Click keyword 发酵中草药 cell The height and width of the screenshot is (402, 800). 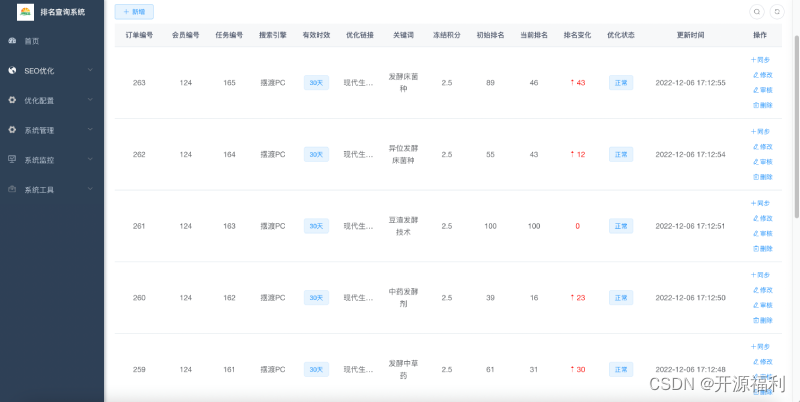click(x=404, y=369)
